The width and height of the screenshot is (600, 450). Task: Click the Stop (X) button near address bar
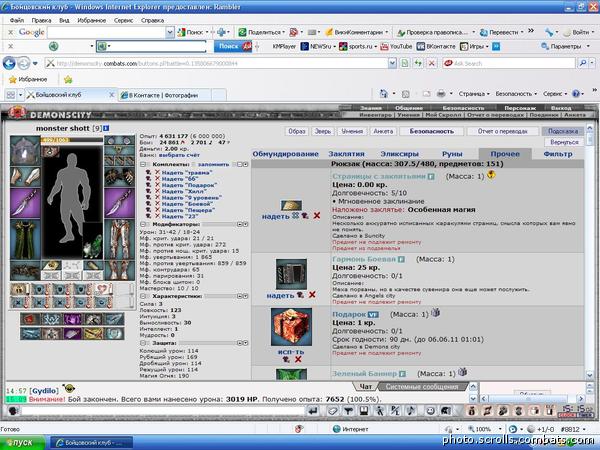432,63
